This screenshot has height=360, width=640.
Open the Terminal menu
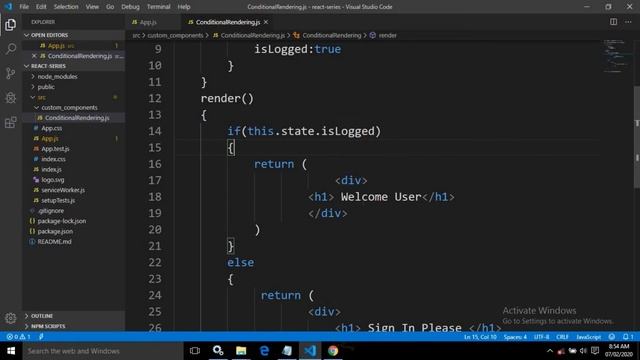click(158, 7)
